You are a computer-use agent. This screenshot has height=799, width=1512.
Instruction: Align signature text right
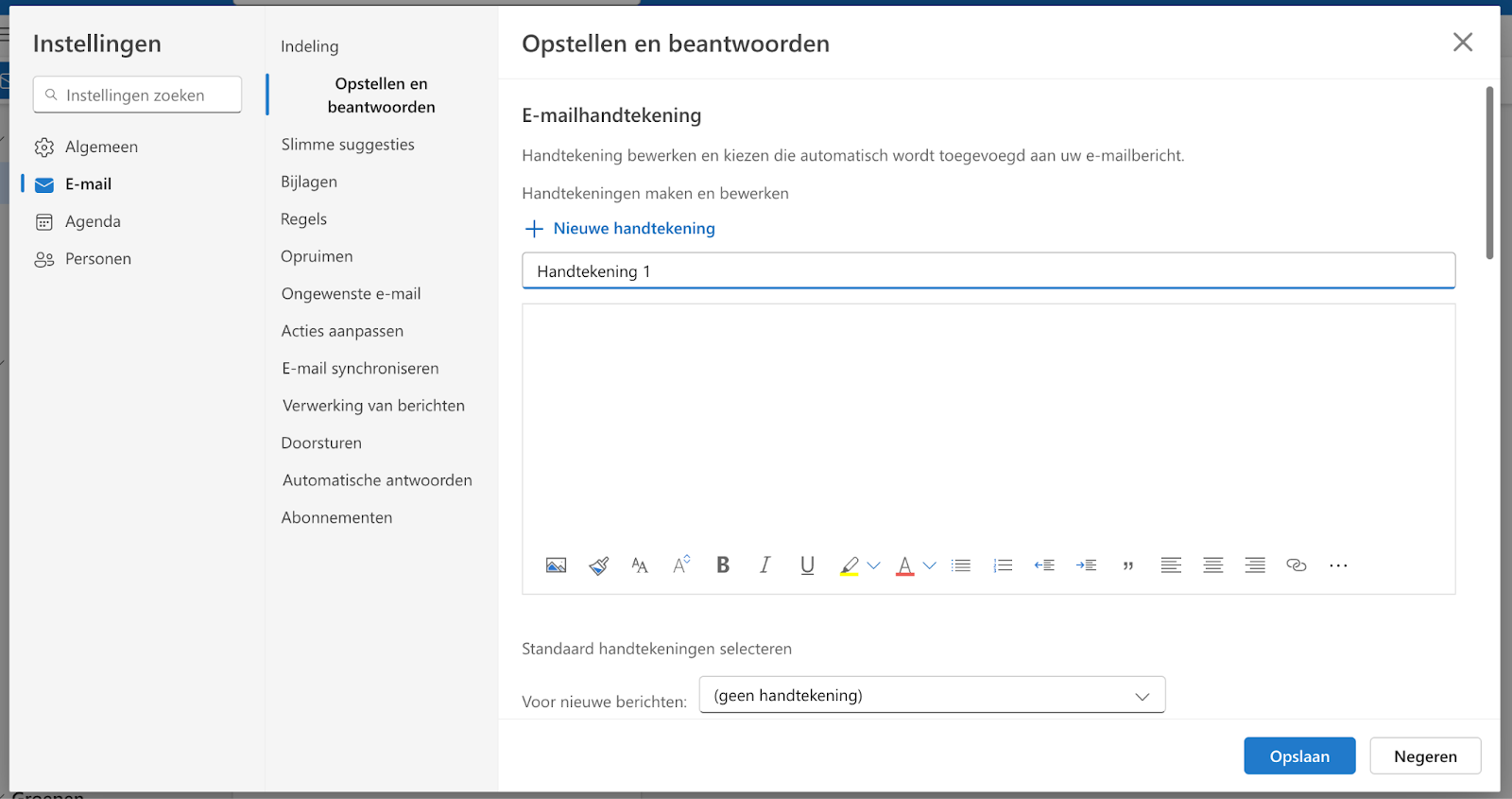pos(1255,565)
